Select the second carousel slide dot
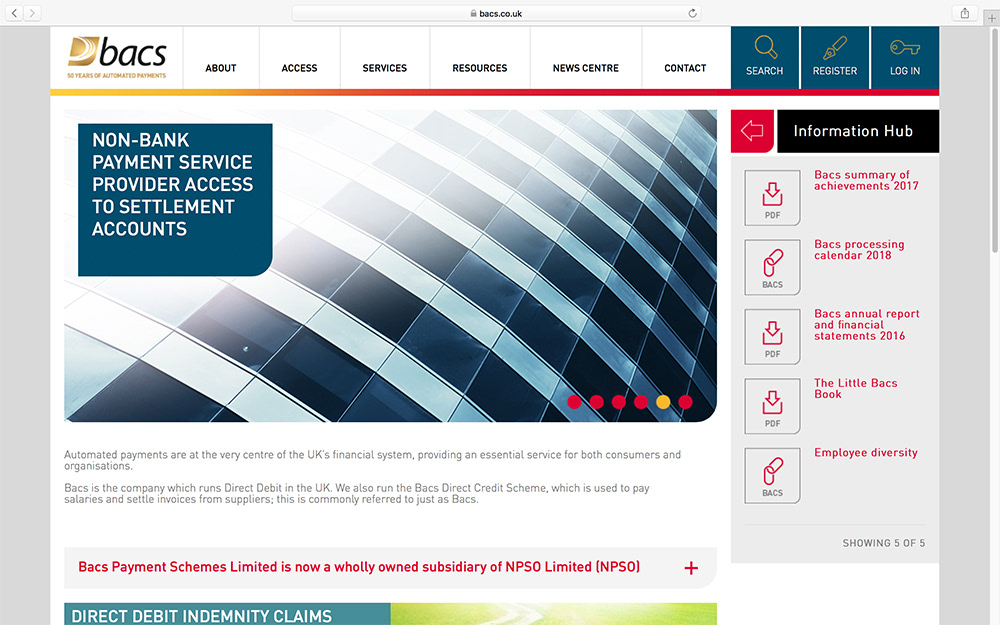The image size is (1000, 625). [x=596, y=402]
